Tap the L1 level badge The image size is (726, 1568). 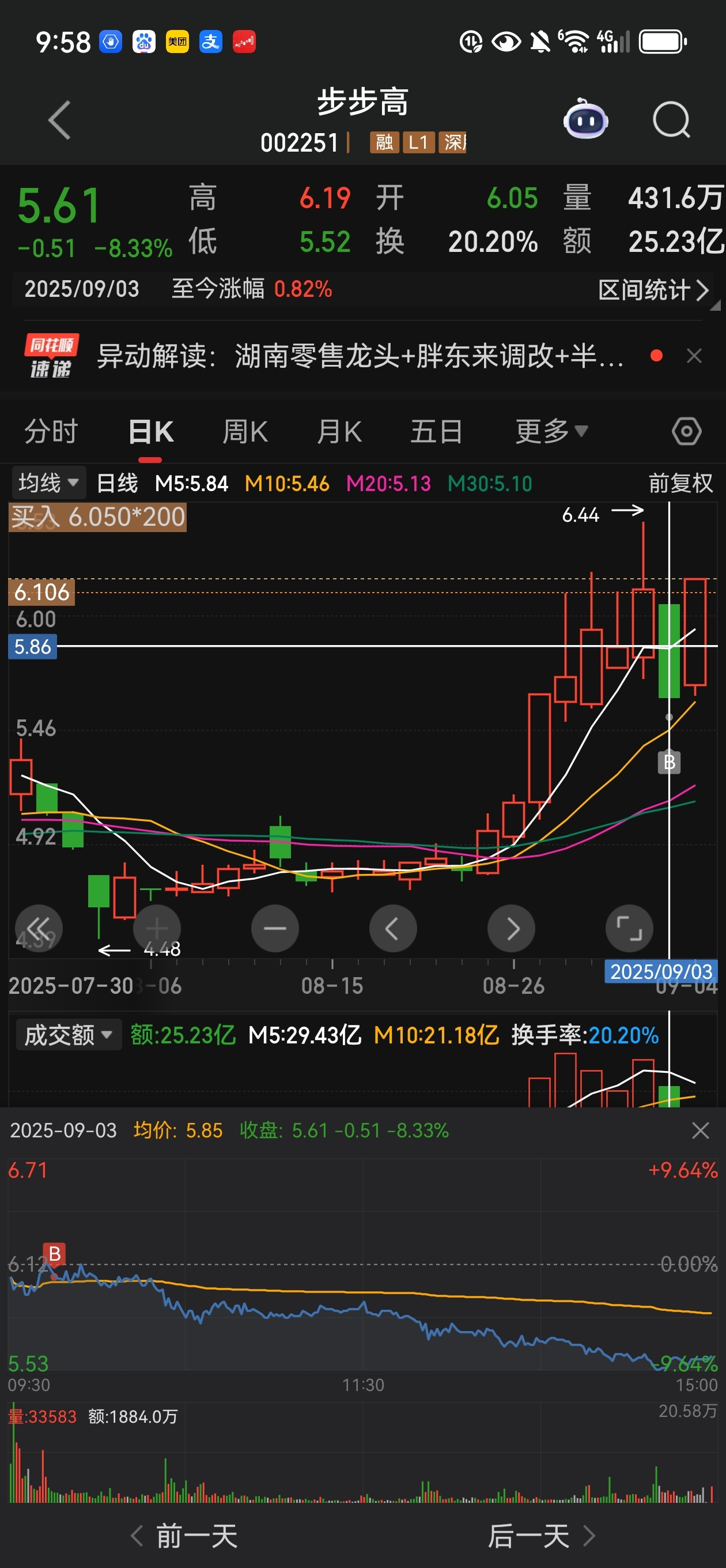click(x=418, y=142)
